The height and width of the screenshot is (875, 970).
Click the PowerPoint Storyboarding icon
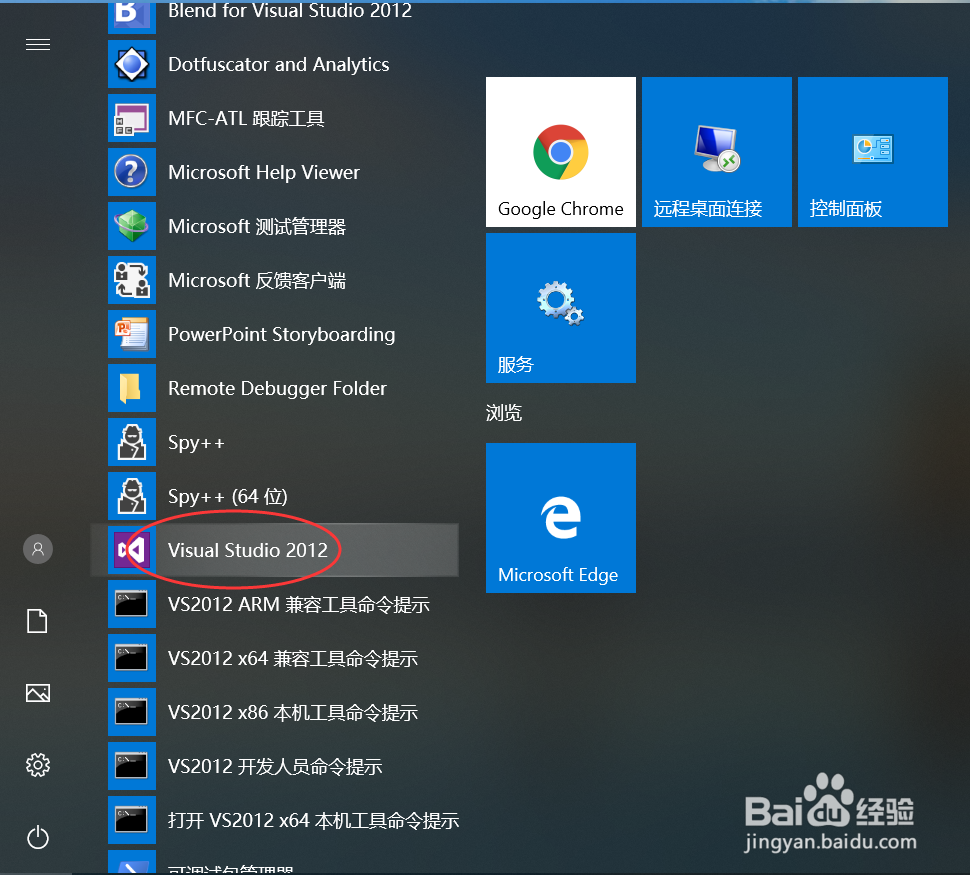pyautogui.click(x=132, y=334)
